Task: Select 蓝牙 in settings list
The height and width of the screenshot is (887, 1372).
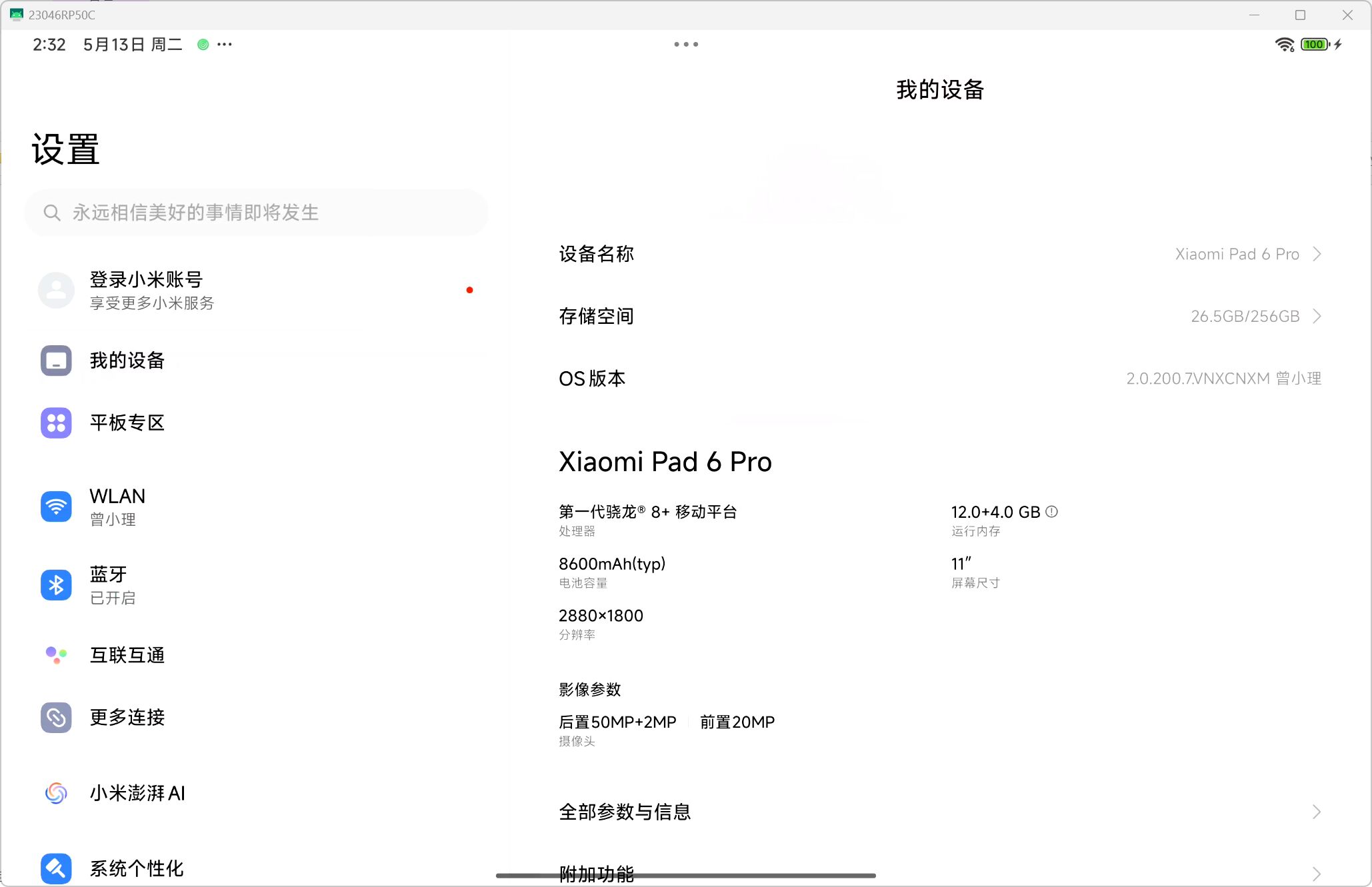Action: (257, 585)
